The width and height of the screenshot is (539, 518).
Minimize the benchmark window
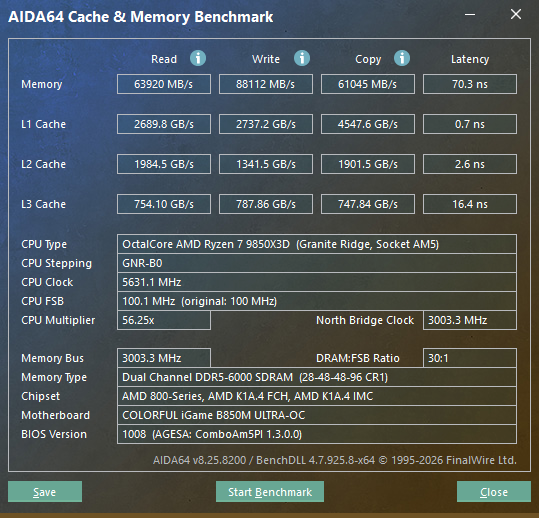coord(470,14)
